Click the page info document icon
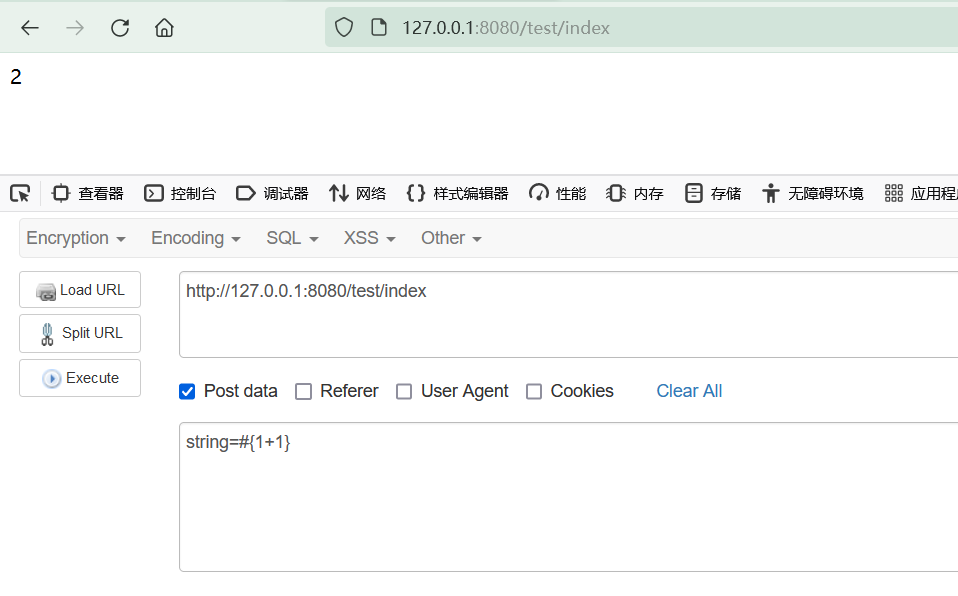958x596 pixels. 379,28
